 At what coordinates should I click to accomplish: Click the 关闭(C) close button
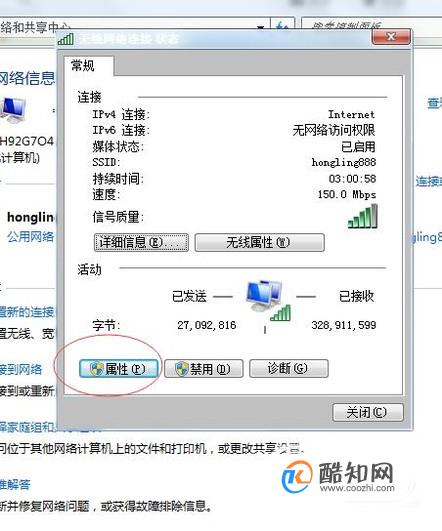(x=368, y=412)
